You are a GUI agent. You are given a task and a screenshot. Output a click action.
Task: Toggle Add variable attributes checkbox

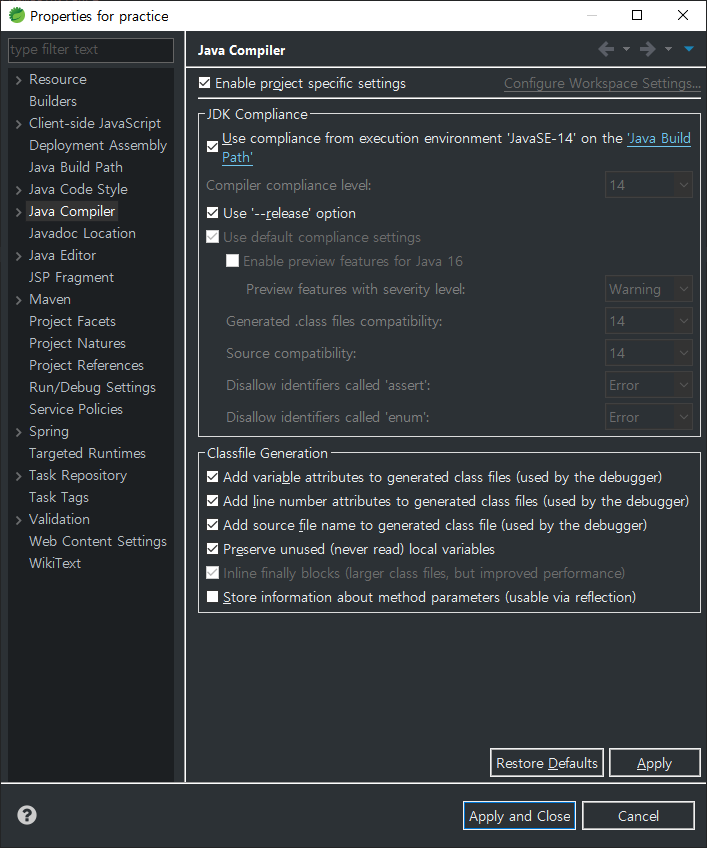pyautogui.click(x=213, y=476)
